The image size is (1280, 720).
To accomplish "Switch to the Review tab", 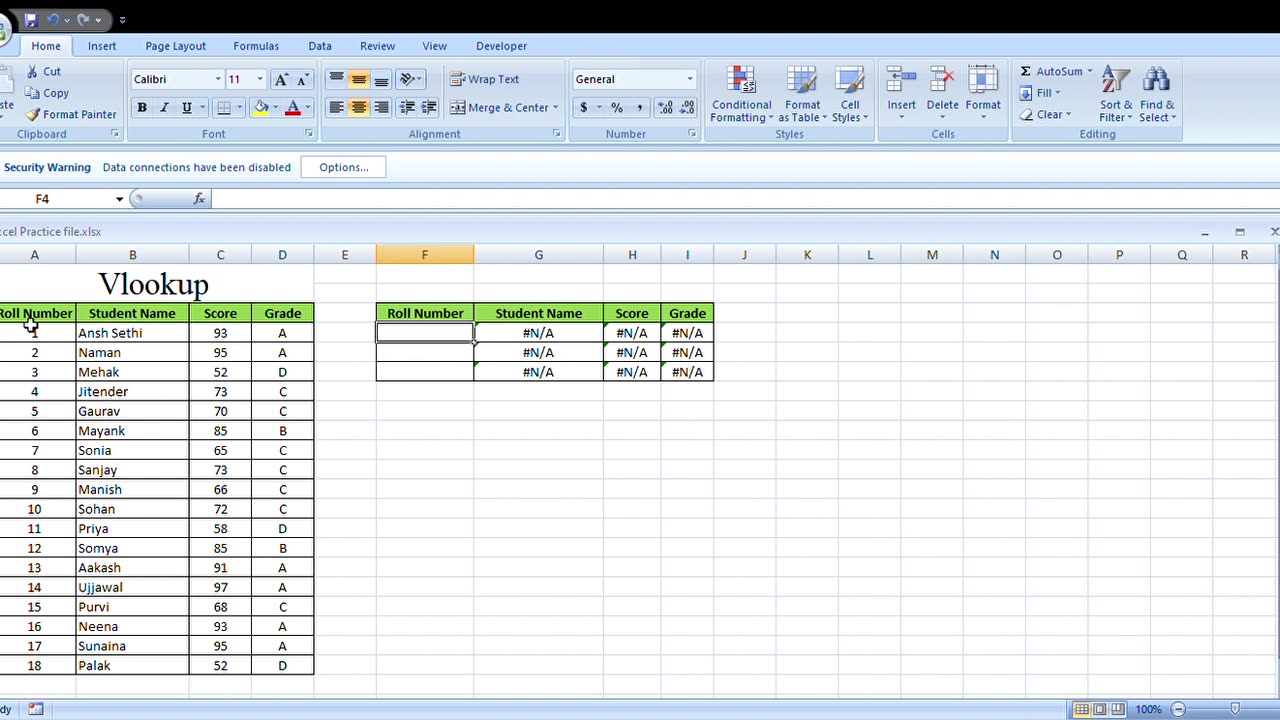I will tap(377, 46).
